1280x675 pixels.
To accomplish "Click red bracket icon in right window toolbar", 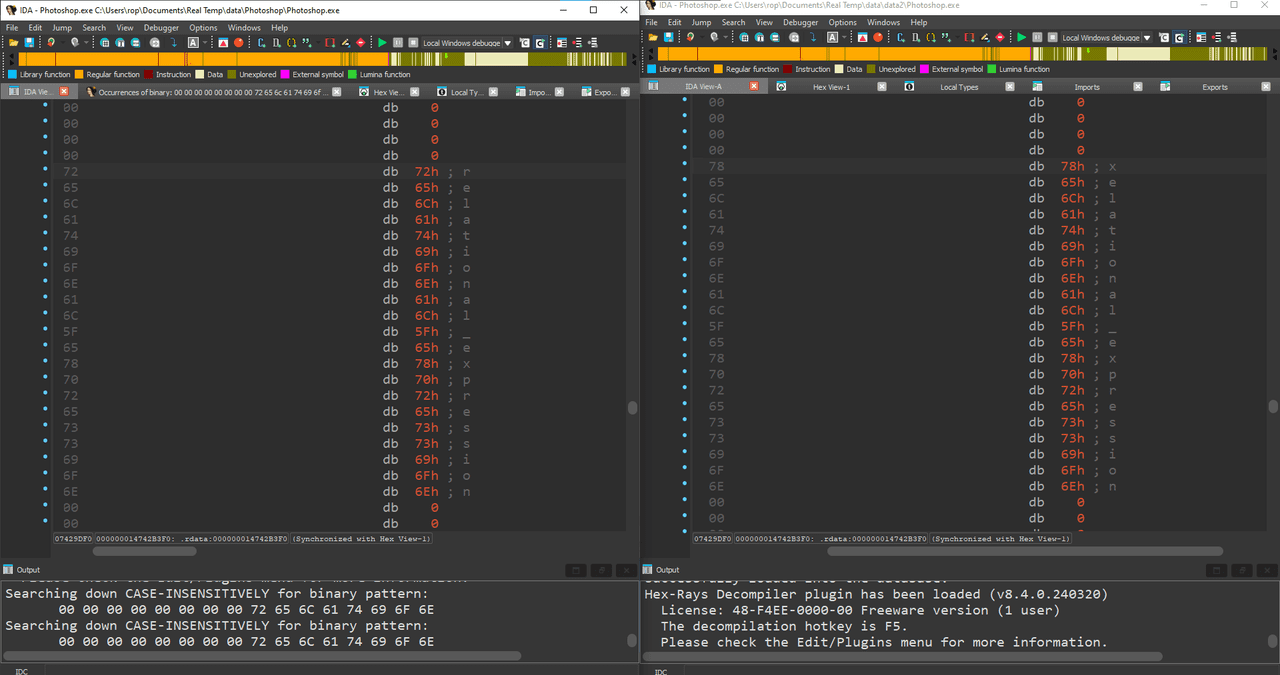I will pyautogui.click(x=969, y=37).
